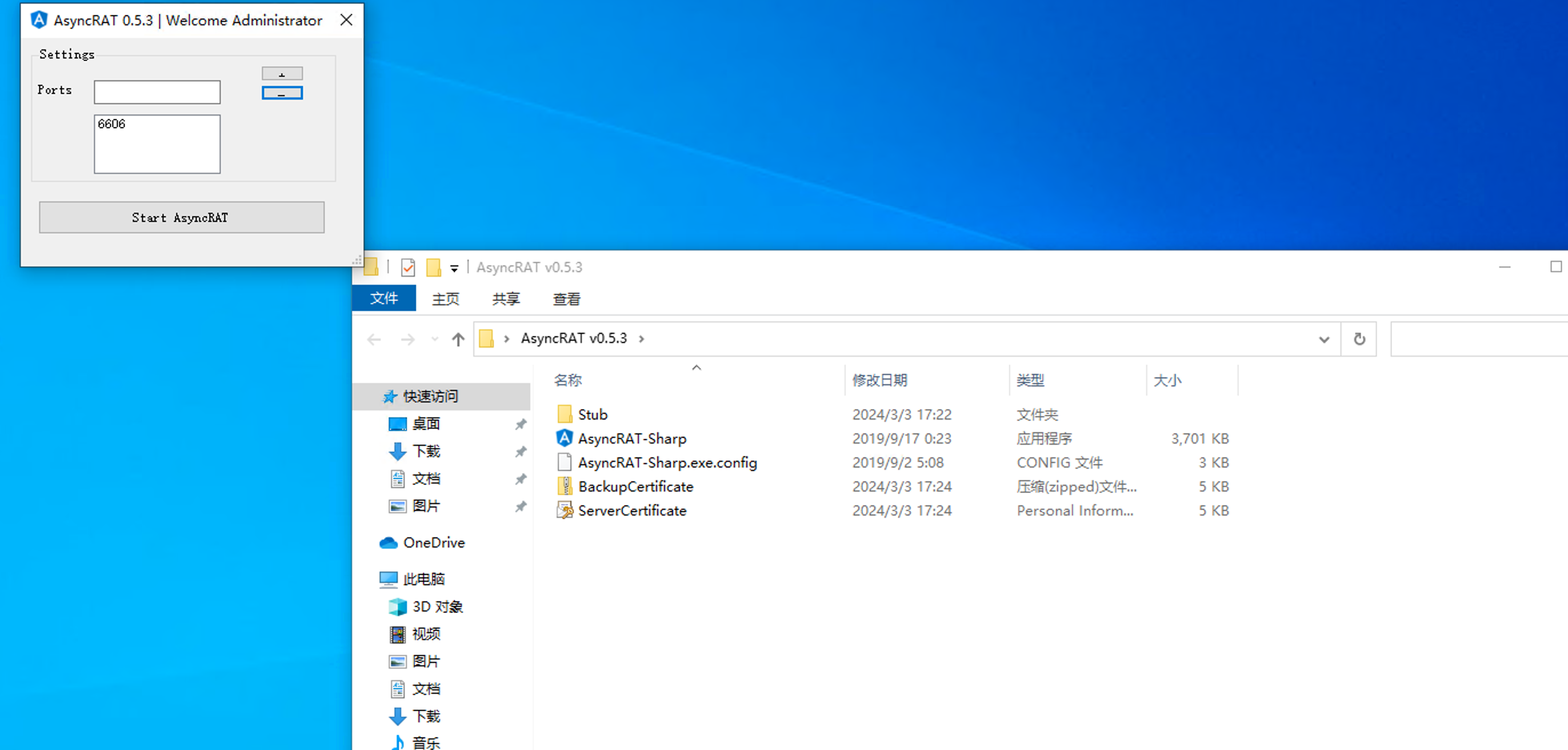Click the pin icon next to pinned 文档

coord(521,479)
